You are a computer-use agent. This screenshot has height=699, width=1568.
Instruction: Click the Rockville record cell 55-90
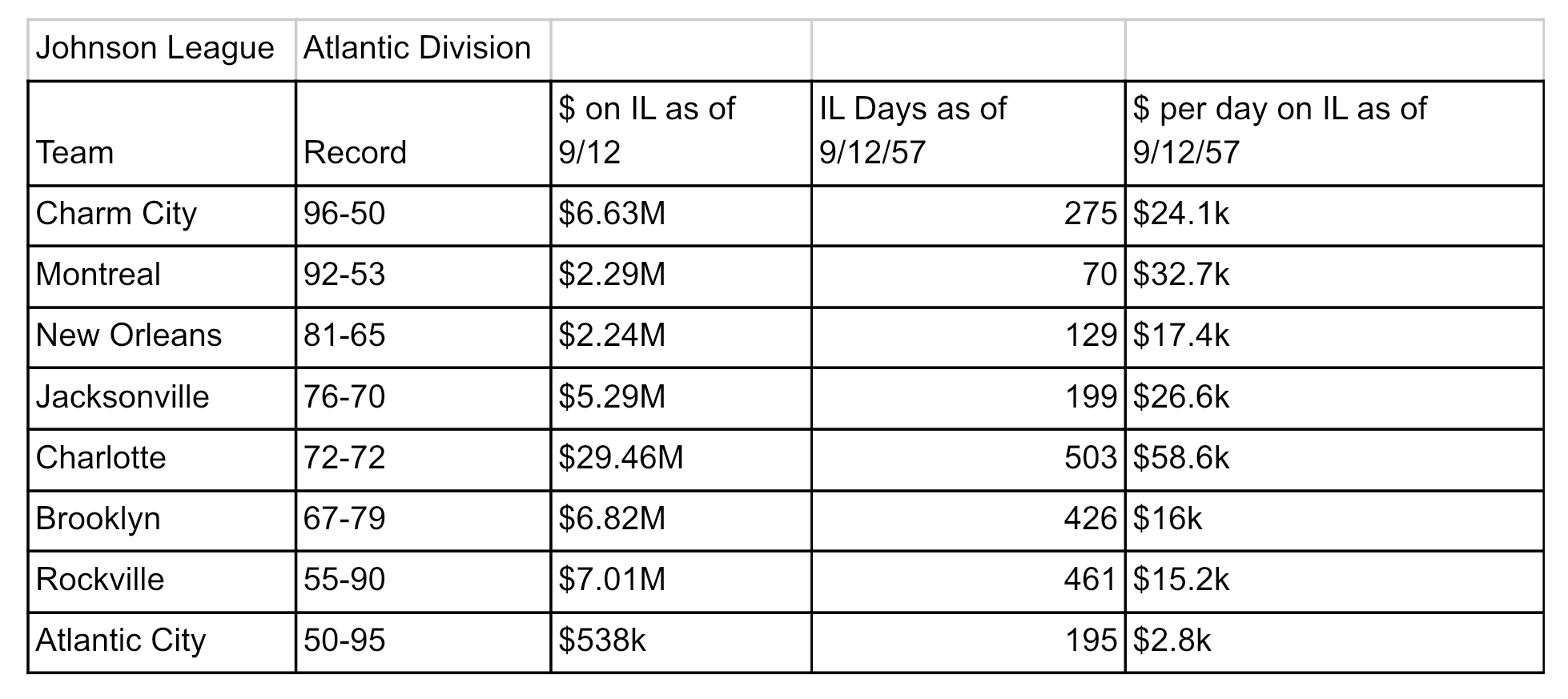(424, 581)
